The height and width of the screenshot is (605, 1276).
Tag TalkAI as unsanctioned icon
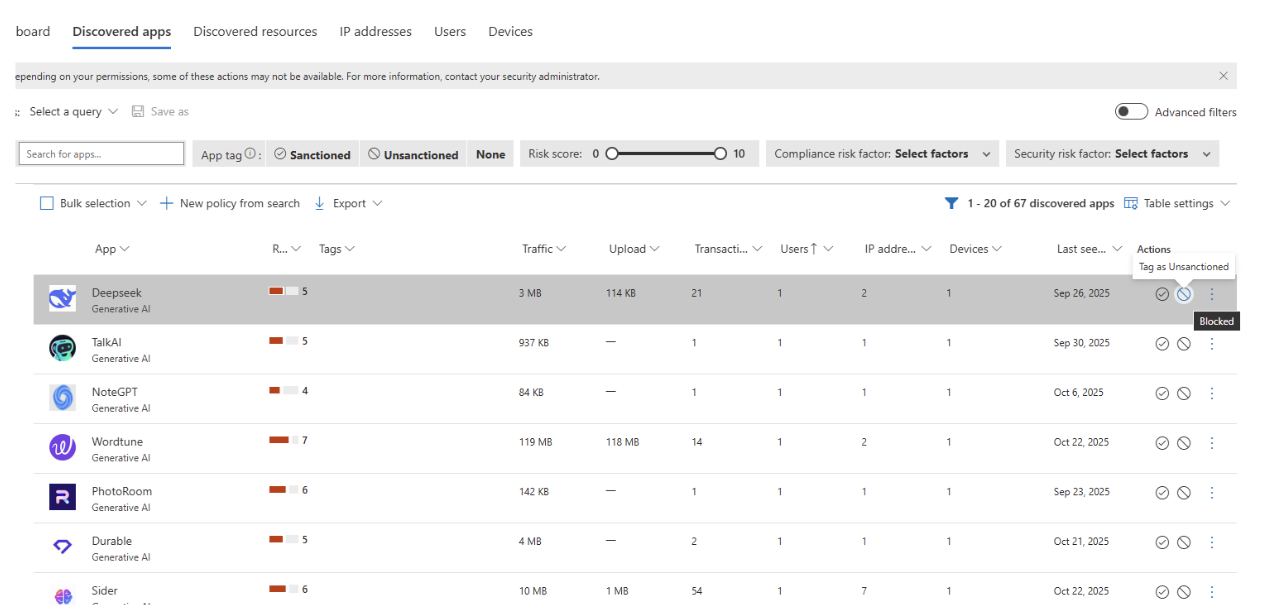click(1183, 343)
